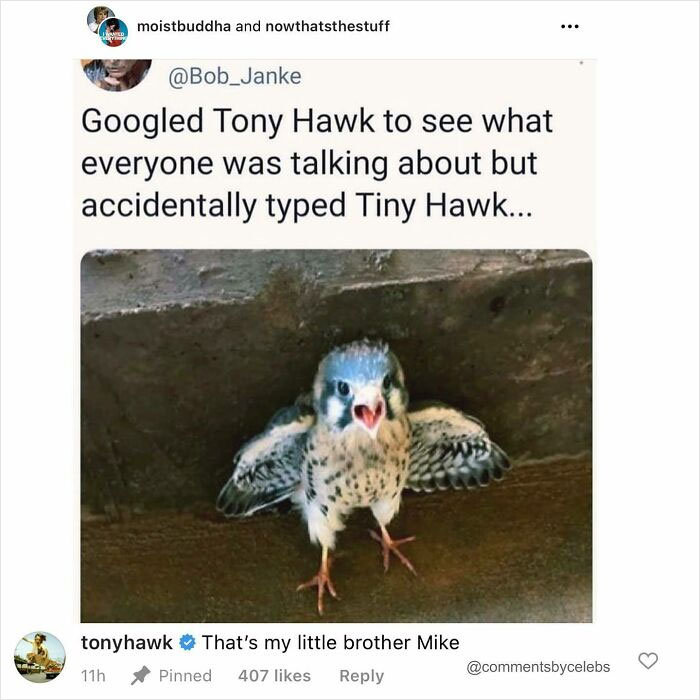Viewport: 700px width, 700px height.
Task: Open the moistbuddha profile link
Action: [183, 26]
